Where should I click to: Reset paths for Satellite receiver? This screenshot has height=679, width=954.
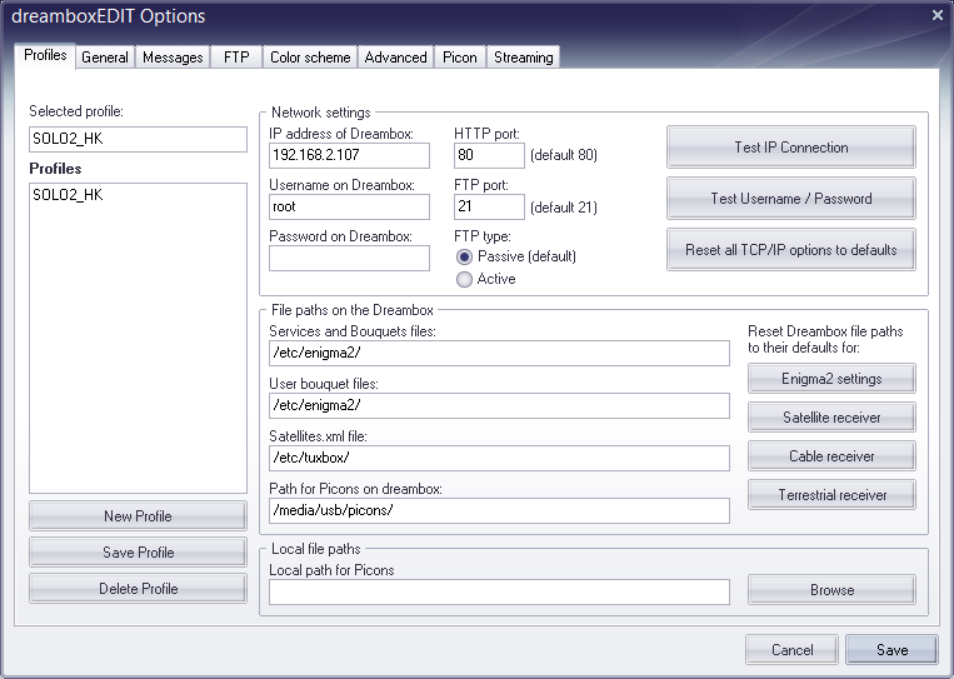click(x=832, y=417)
